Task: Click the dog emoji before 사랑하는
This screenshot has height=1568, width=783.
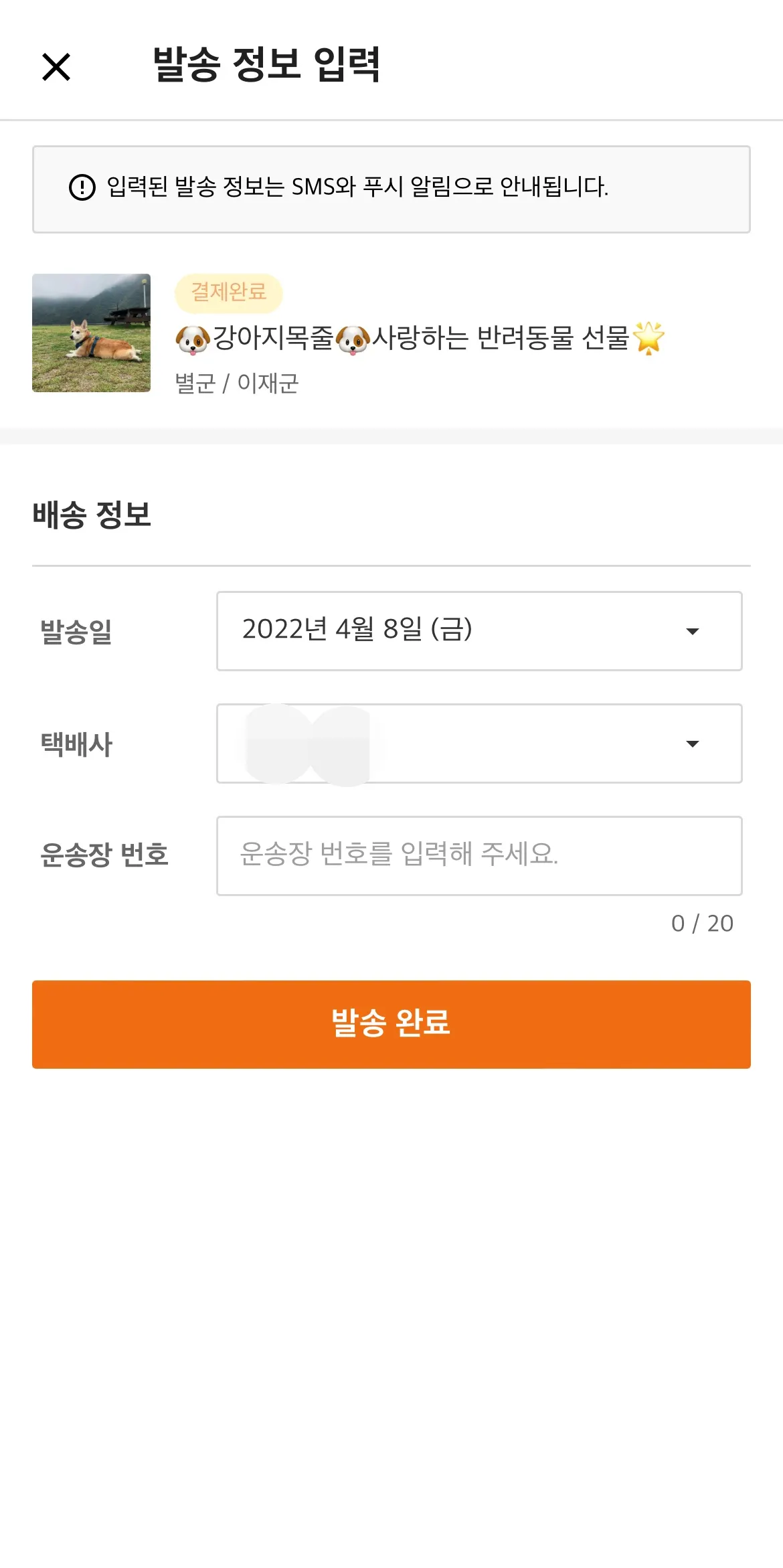Action: click(353, 339)
